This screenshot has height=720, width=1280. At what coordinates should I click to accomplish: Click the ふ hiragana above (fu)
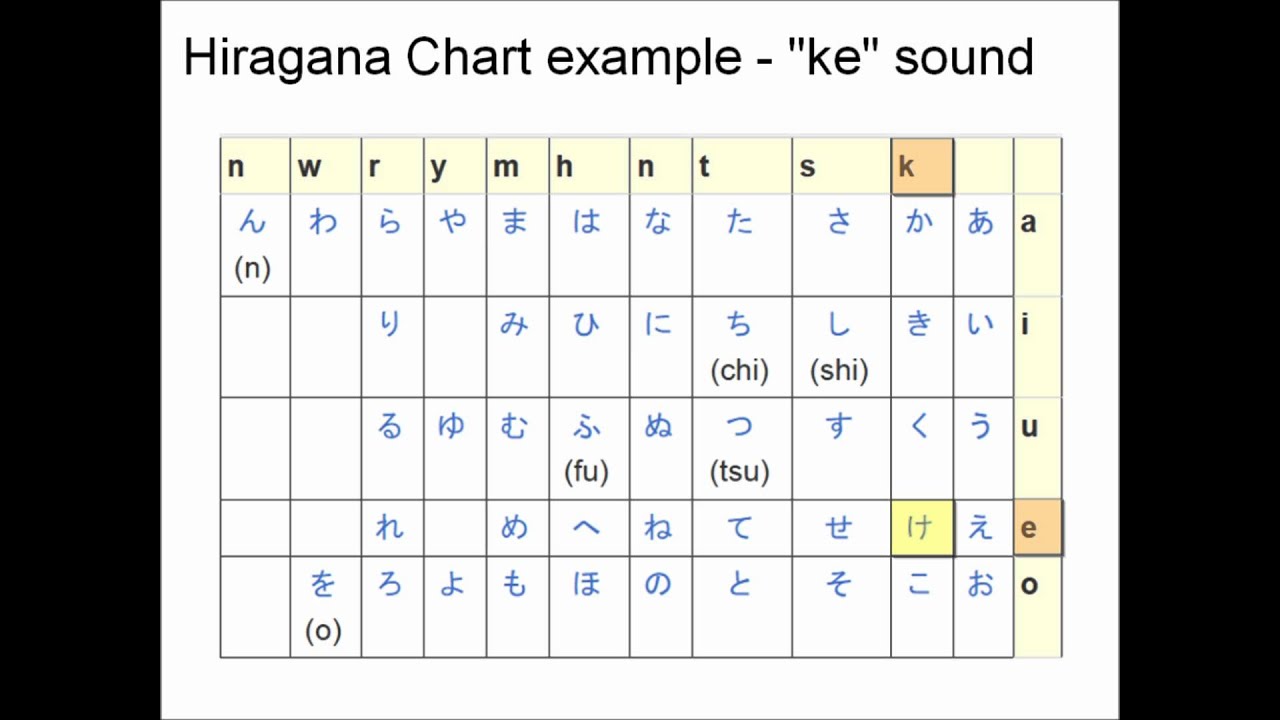pos(586,426)
